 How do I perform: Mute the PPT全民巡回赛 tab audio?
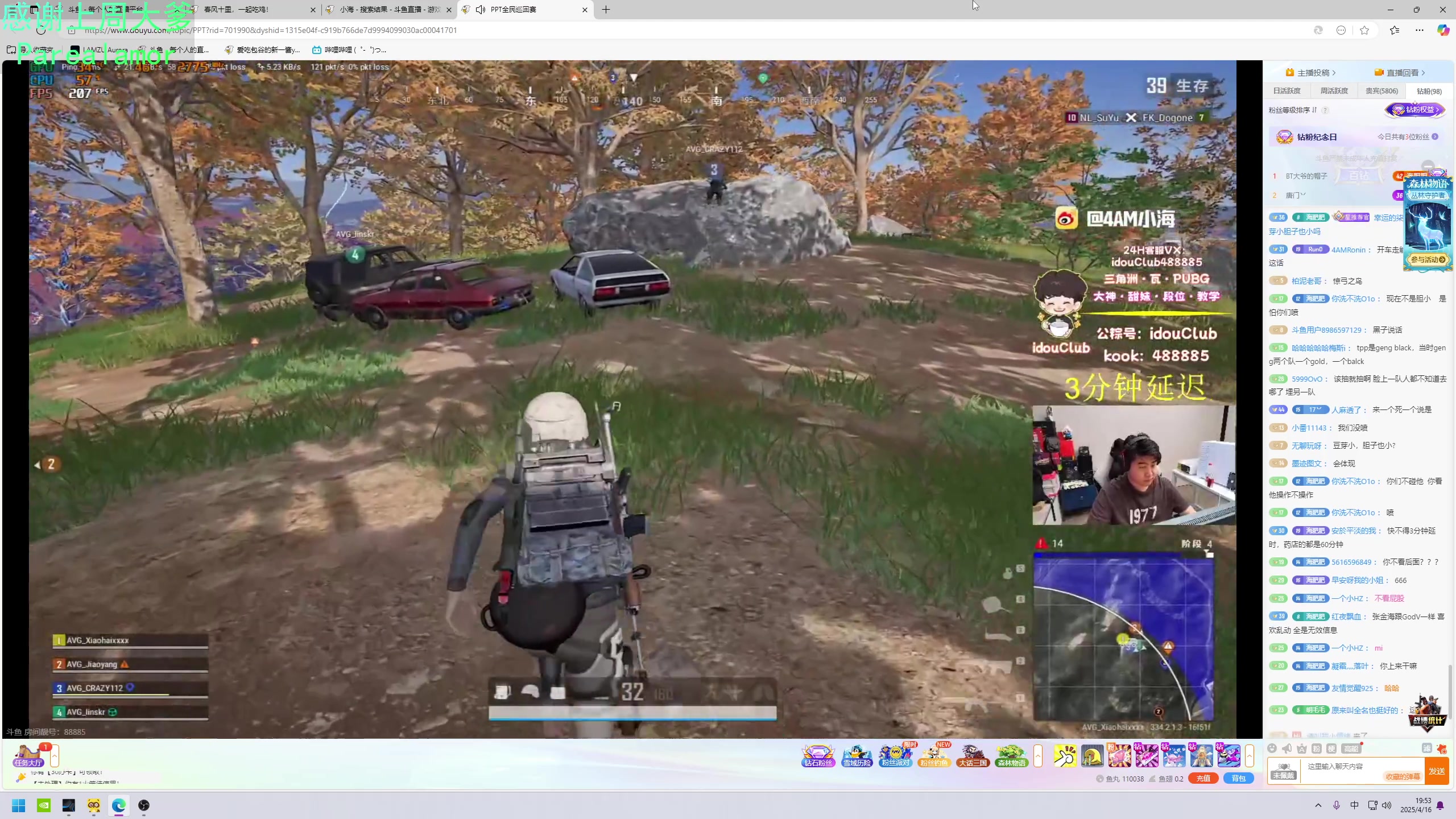click(481, 10)
